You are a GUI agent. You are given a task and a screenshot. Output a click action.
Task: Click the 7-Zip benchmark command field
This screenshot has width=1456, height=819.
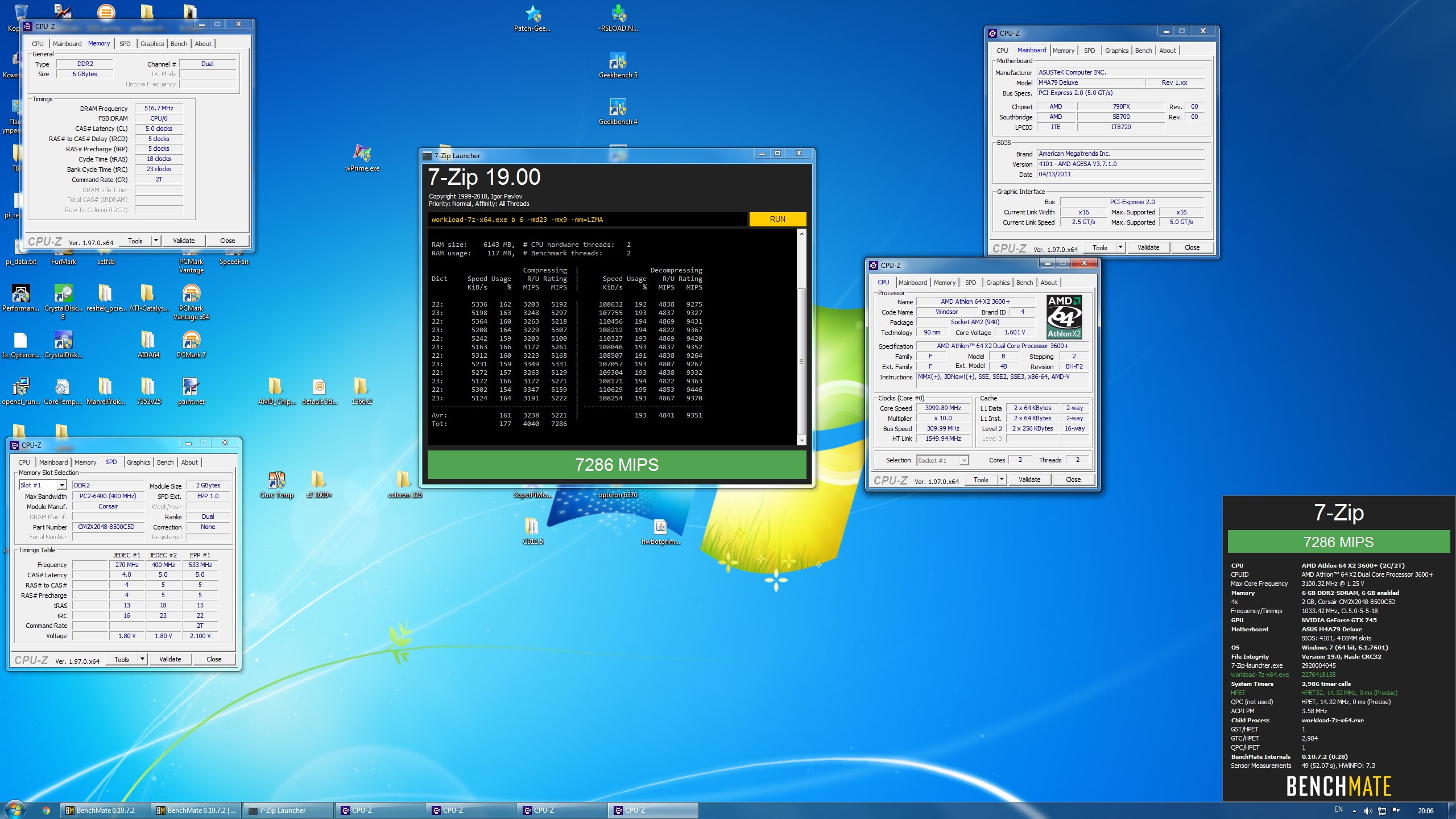click(588, 219)
